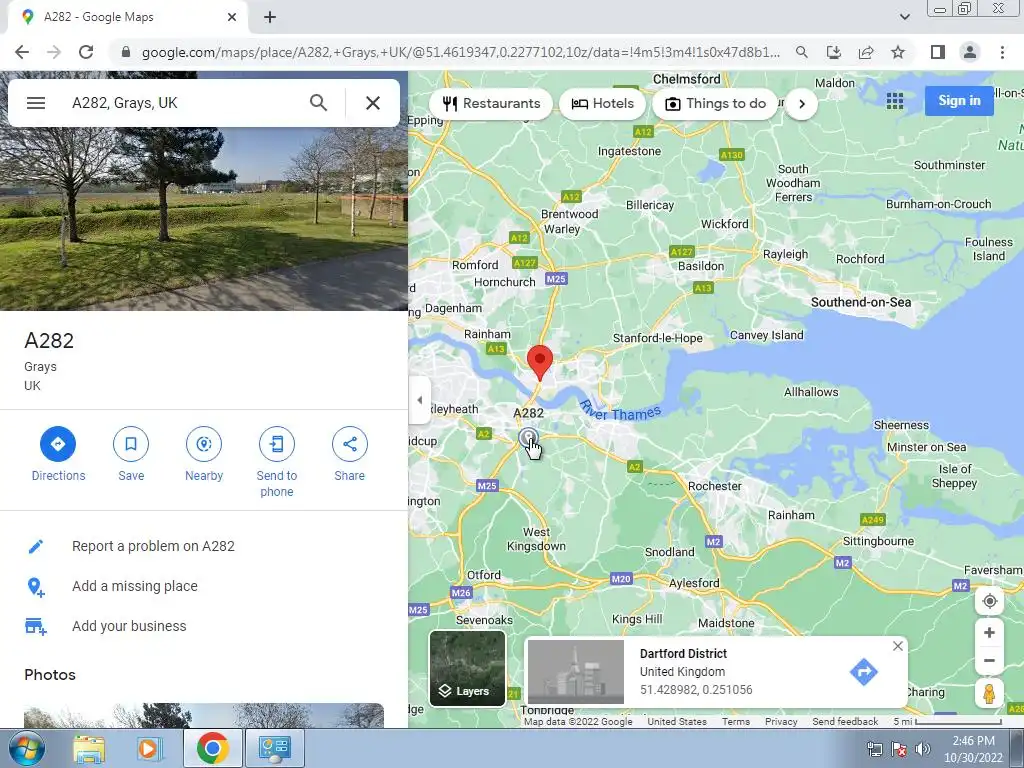Select the A282 - Google Maps tab
The height and width of the screenshot is (768, 1024).
click(x=127, y=17)
